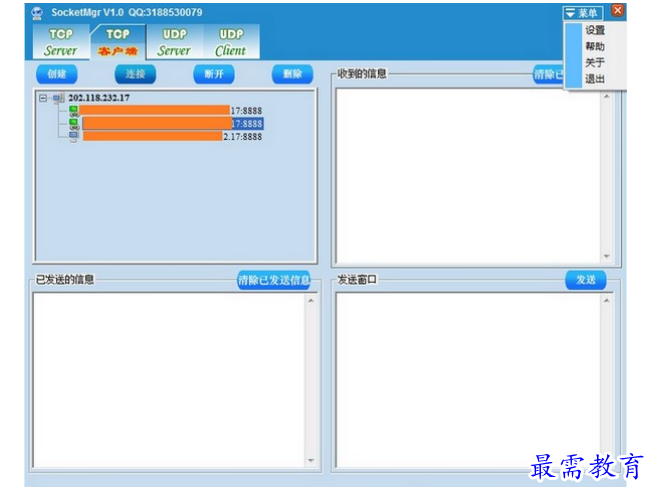The image size is (652, 498).
Task: Click the received info scrollbar up arrow
Action: click(x=607, y=96)
